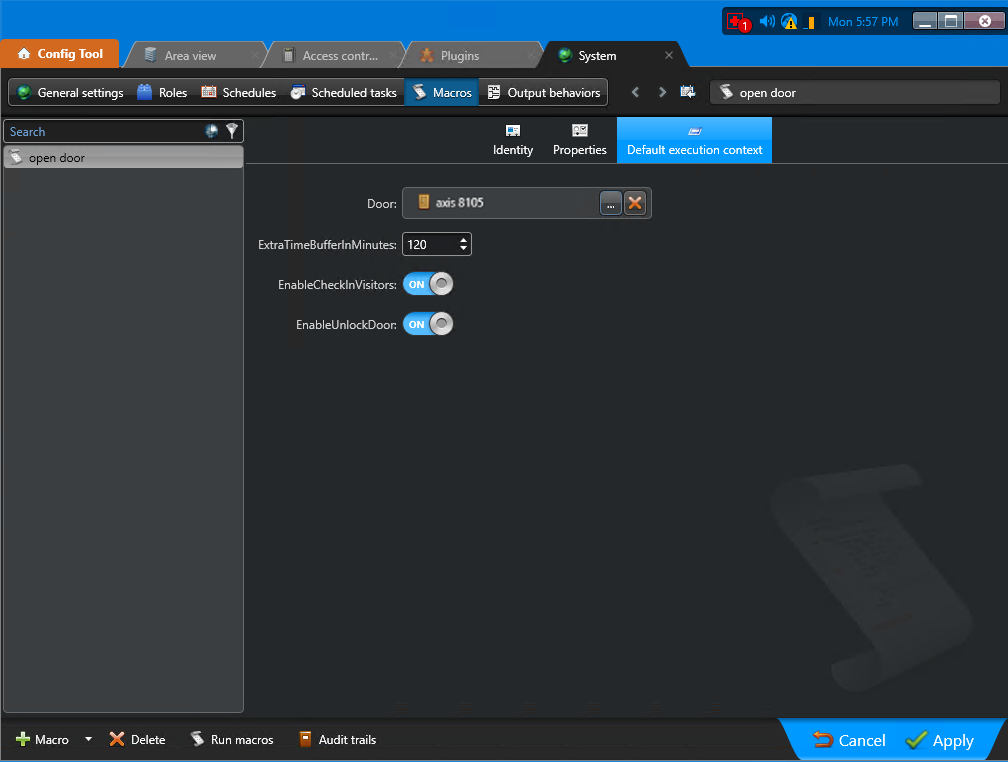This screenshot has width=1008, height=762.
Task: Open the Roles settings page
Action: [161, 92]
